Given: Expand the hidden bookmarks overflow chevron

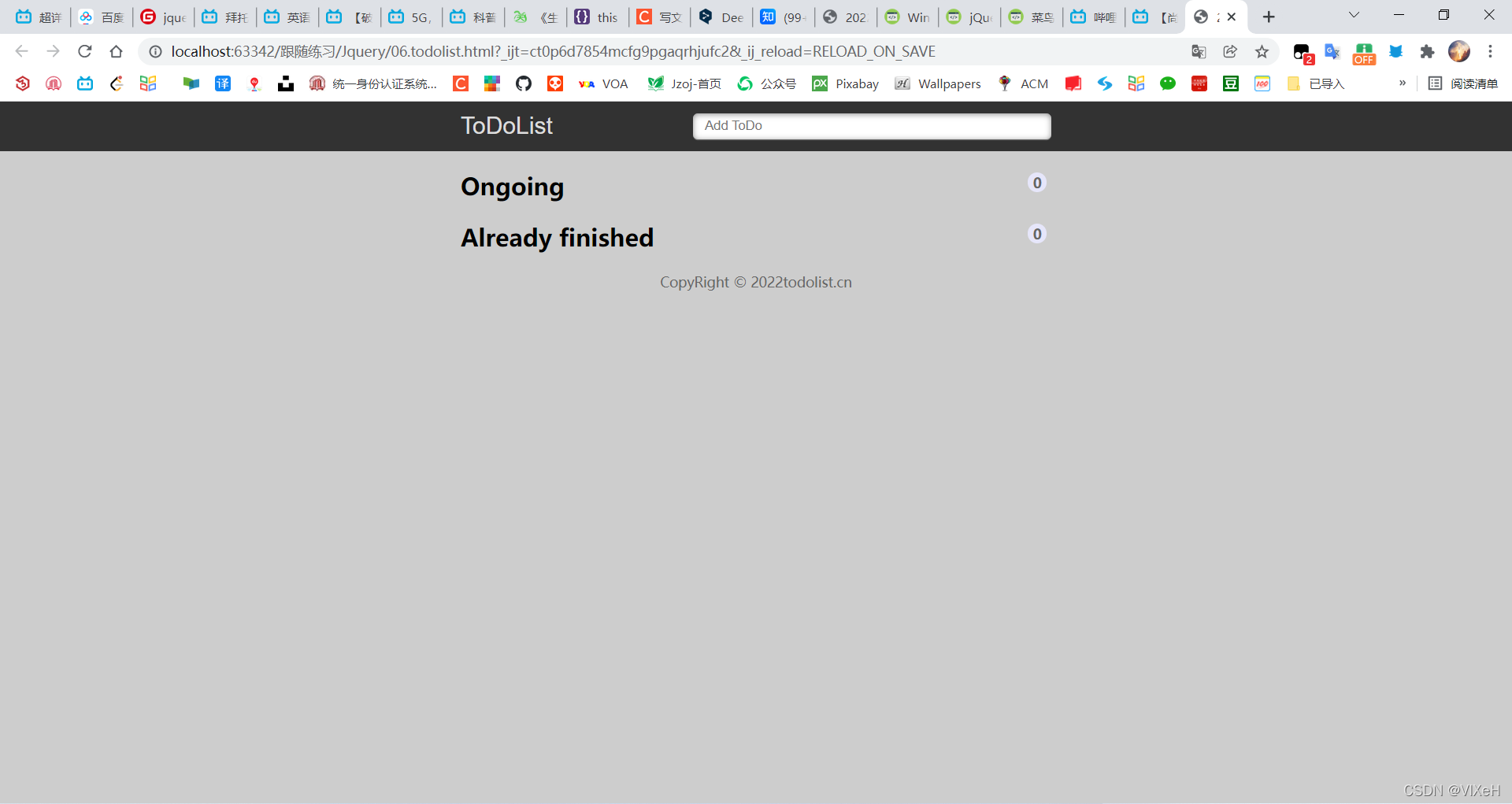Looking at the screenshot, I should 1403,83.
